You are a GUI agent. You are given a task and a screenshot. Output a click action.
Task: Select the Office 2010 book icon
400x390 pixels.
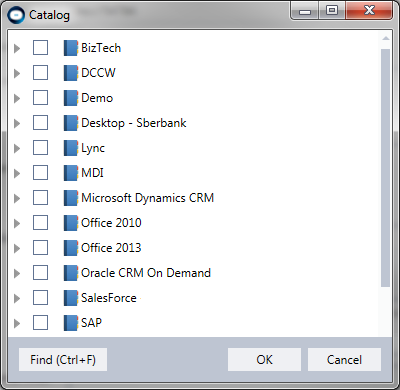(71, 223)
